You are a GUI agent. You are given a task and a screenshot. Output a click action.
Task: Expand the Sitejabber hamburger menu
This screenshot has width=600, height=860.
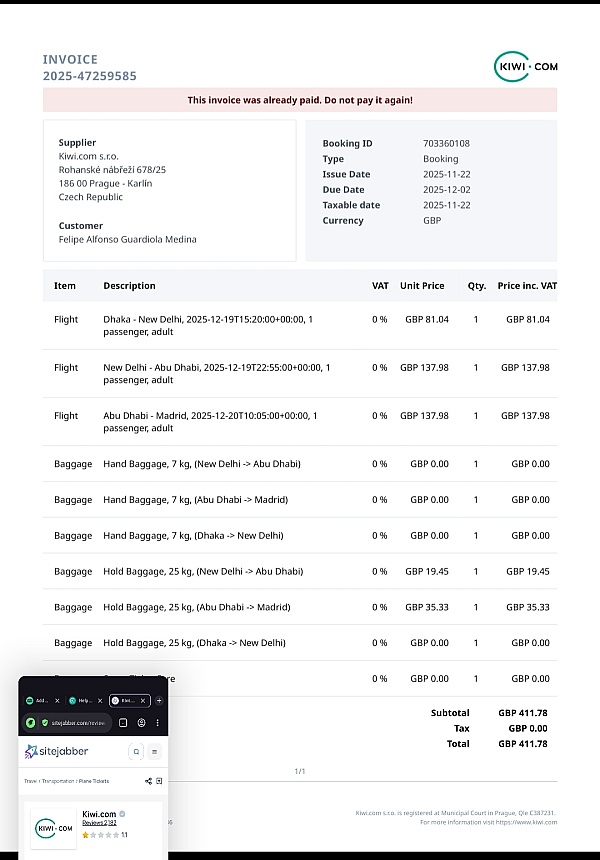point(154,751)
